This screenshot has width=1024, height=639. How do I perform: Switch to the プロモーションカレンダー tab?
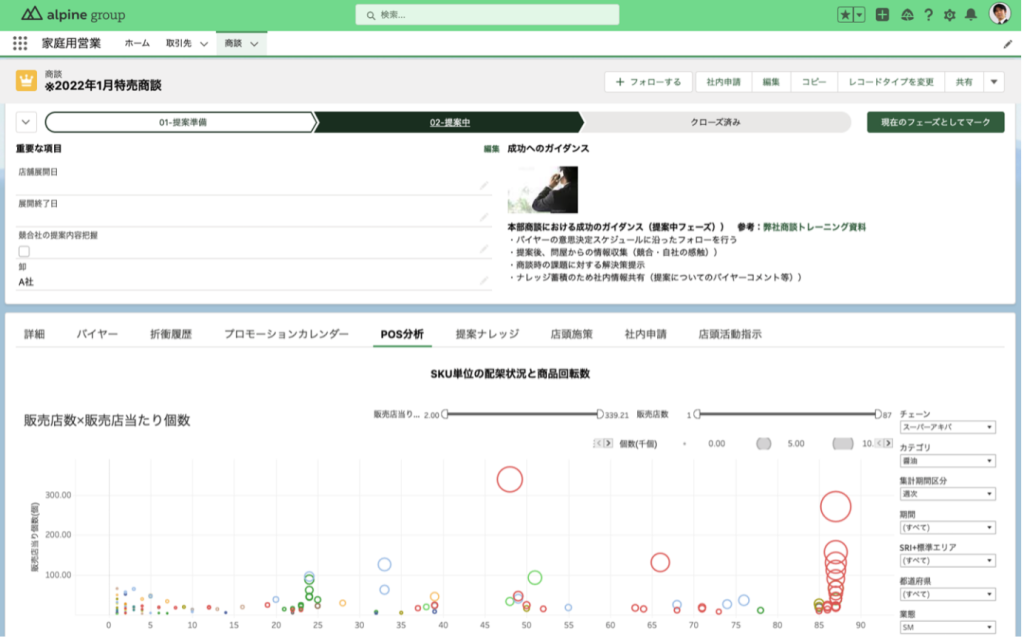(286, 334)
